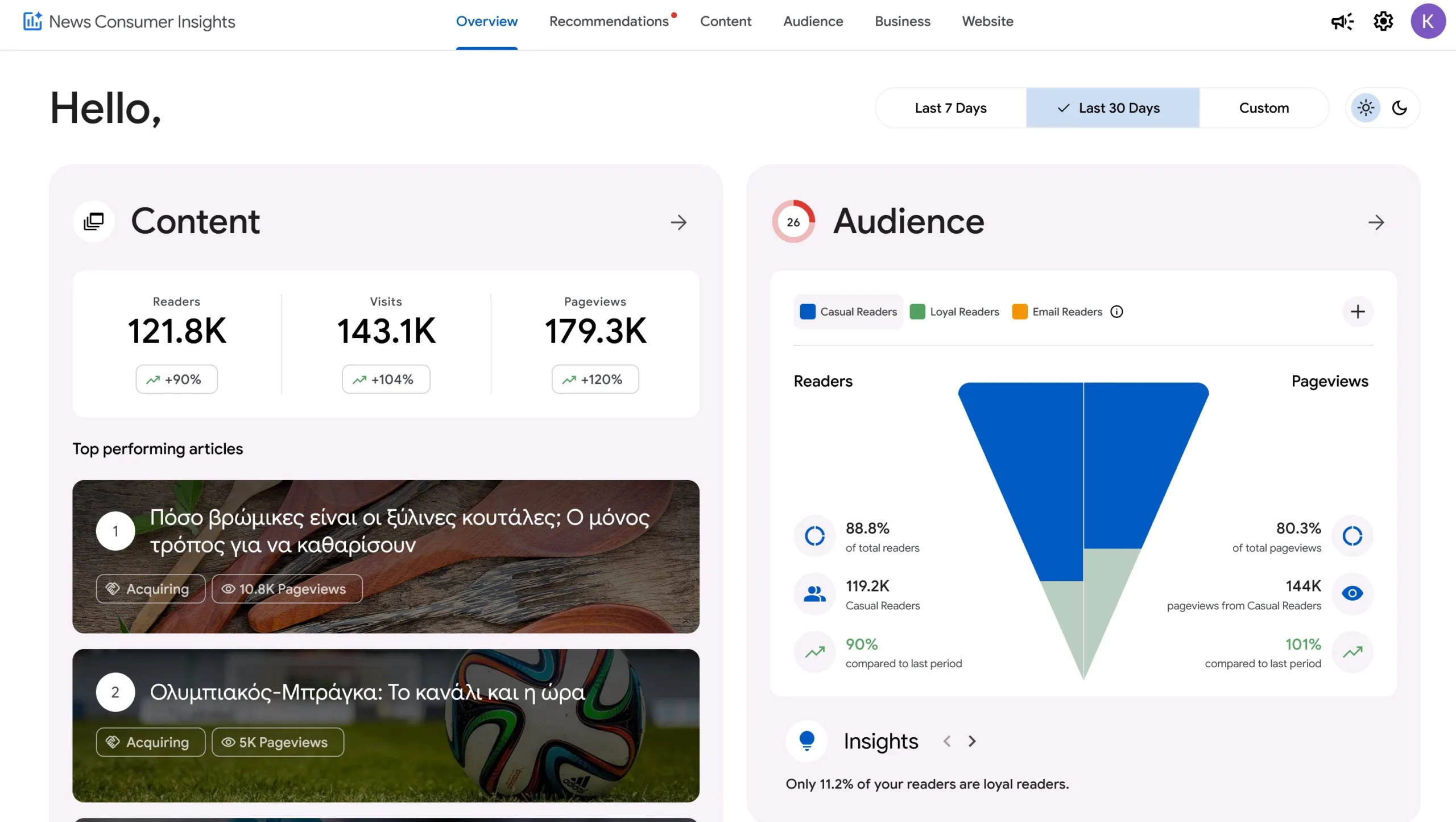The height and width of the screenshot is (822, 1456).
Task: Click the Casual Readers people icon
Action: (814, 594)
